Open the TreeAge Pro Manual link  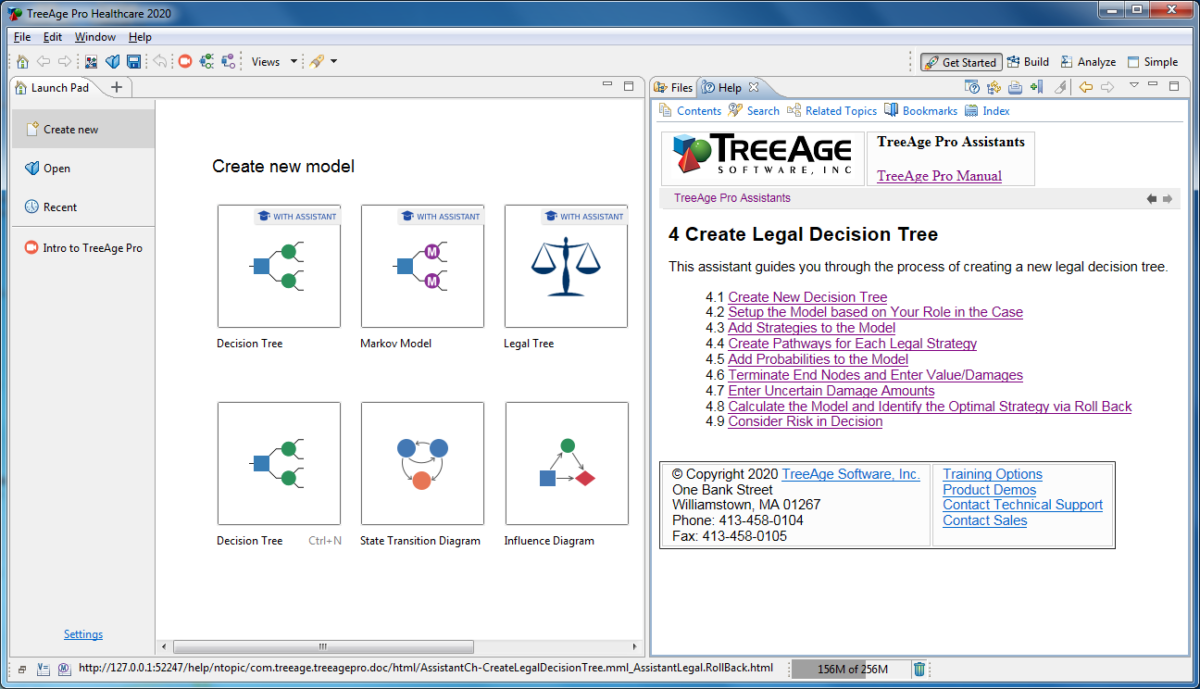(x=940, y=175)
